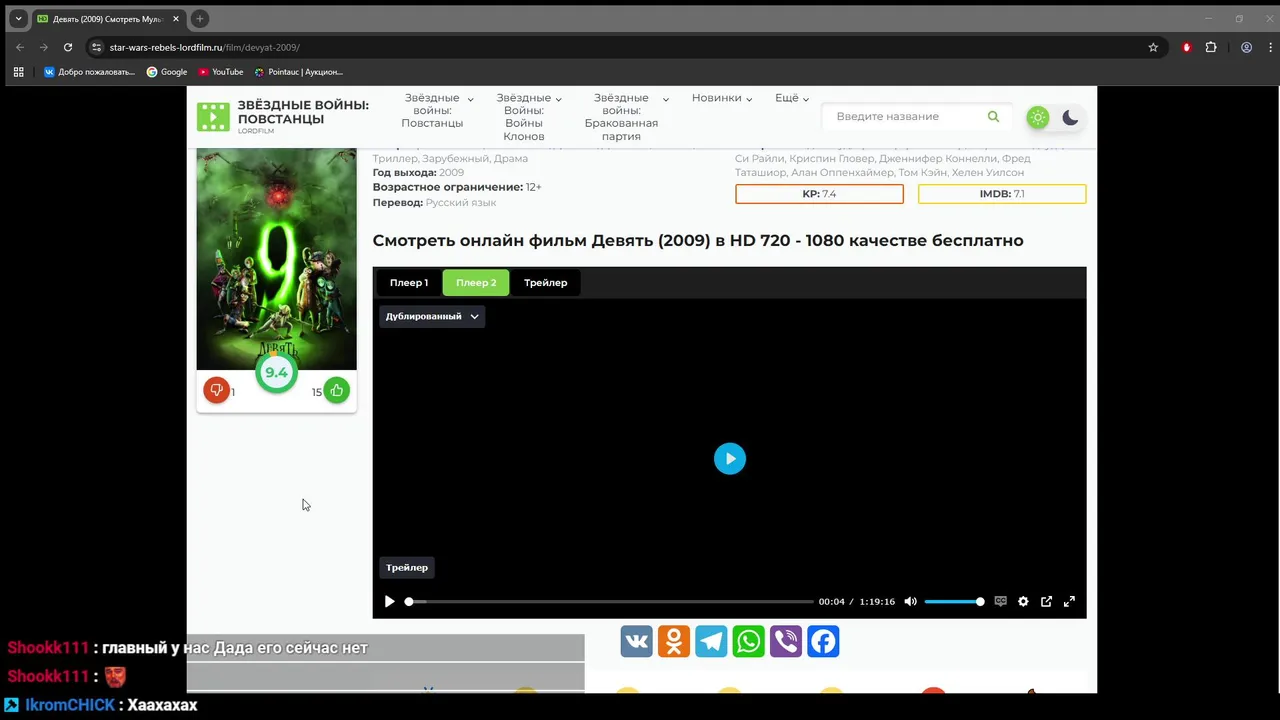The image size is (1280, 720).
Task: Click the green like thumbs-up button
Action: (x=337, y=390)
